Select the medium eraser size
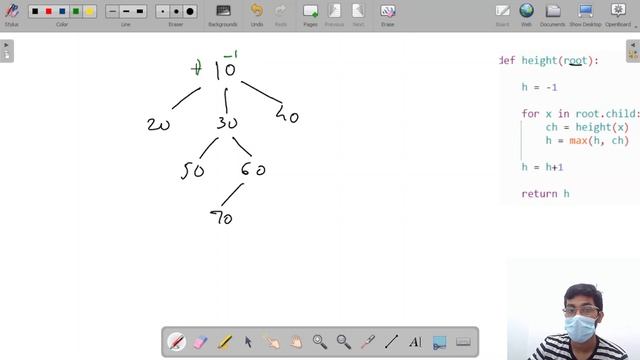 point(176,11)
